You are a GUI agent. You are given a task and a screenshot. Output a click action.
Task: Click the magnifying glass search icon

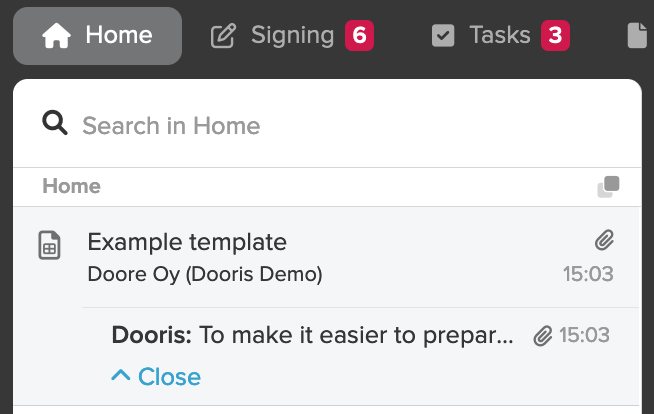pyautogui.click(x=55, y=123)
